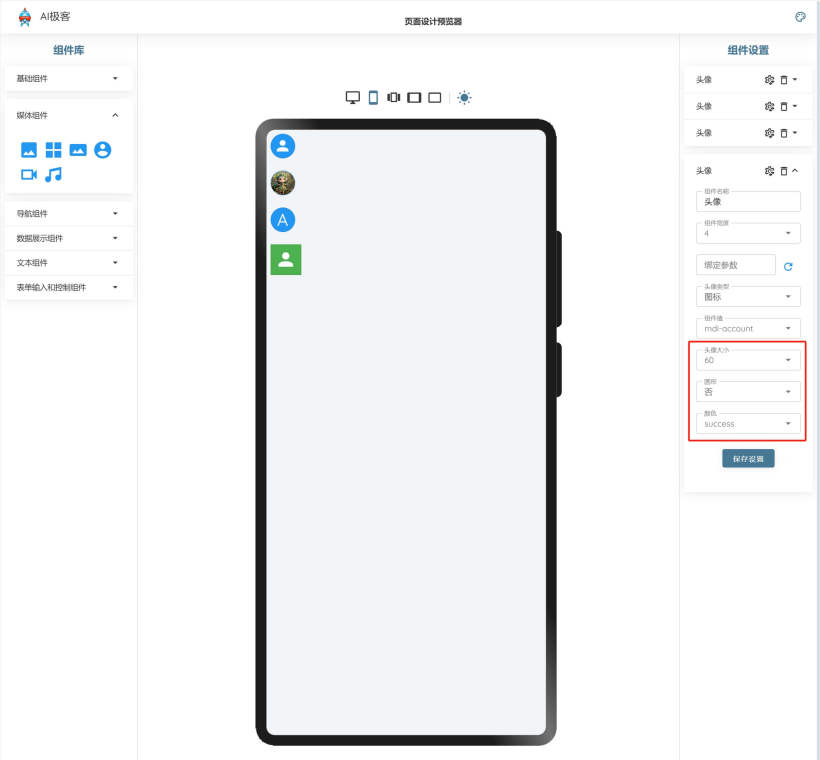Click the 保存设置 button
Screen dimensions: 820x760
748,459
